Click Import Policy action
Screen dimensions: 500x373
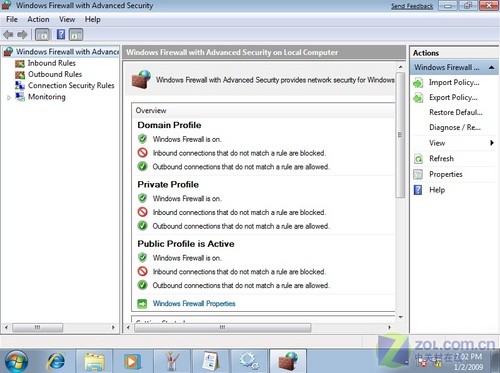click(454, 82)
